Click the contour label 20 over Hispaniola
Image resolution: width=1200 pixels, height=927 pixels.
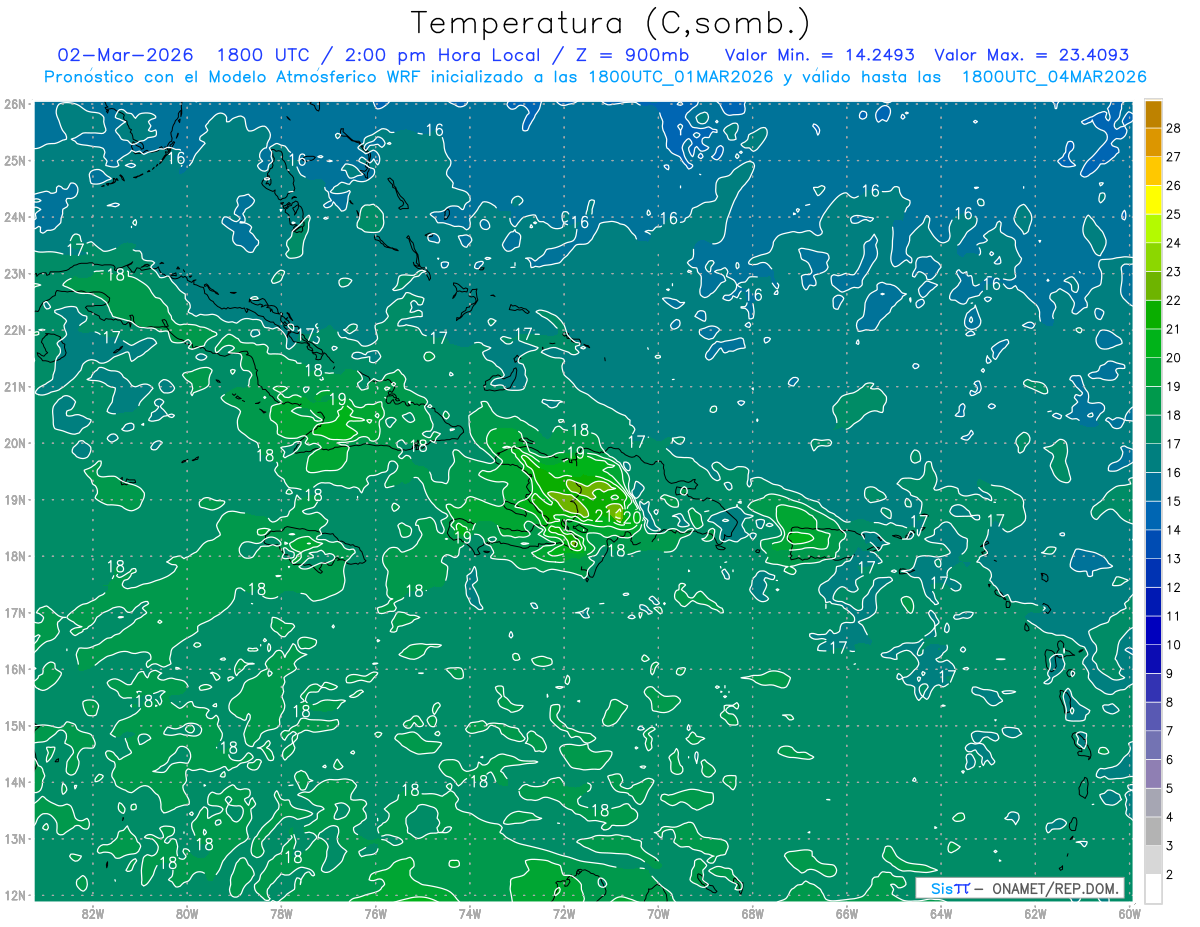pyautogui.click(x=632, y=517)
